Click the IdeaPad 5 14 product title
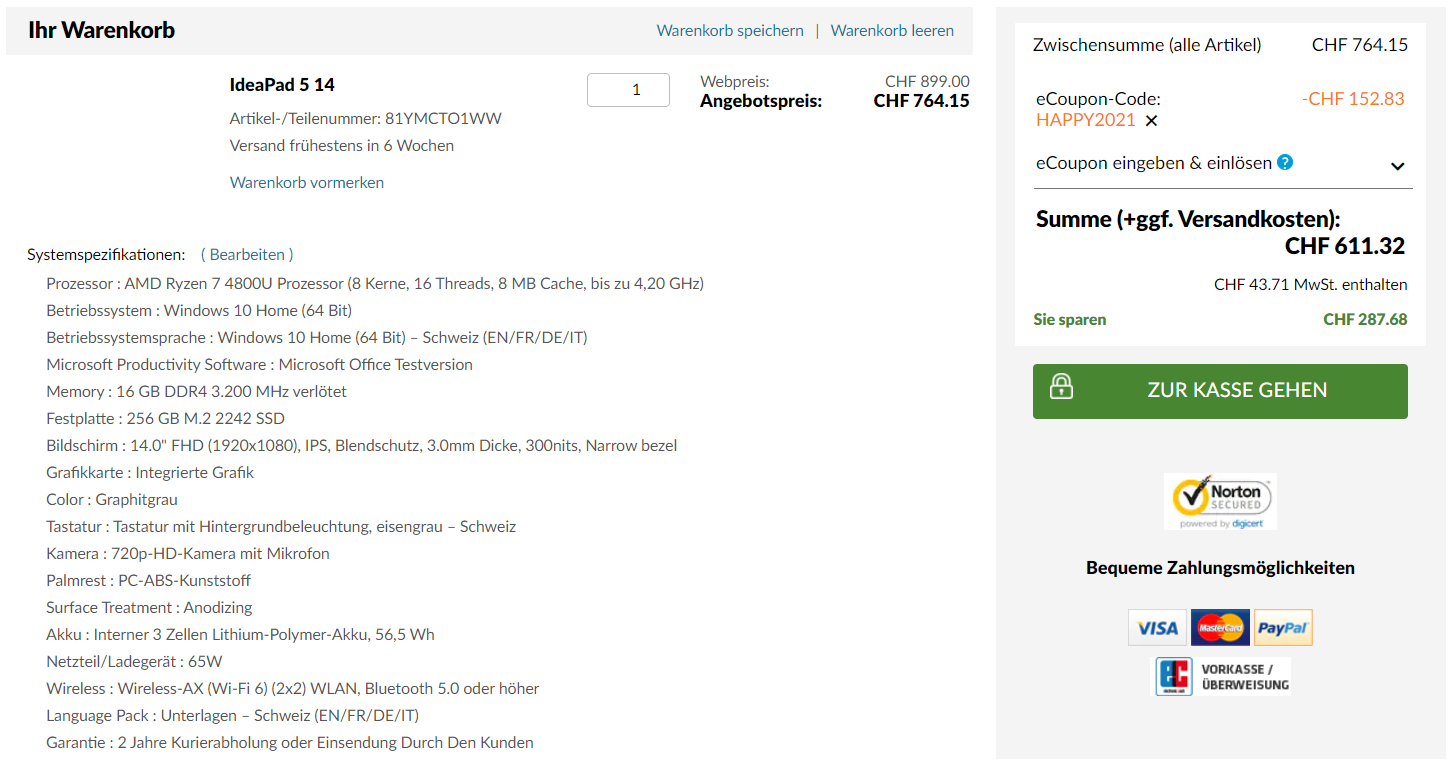 (282, 85)
